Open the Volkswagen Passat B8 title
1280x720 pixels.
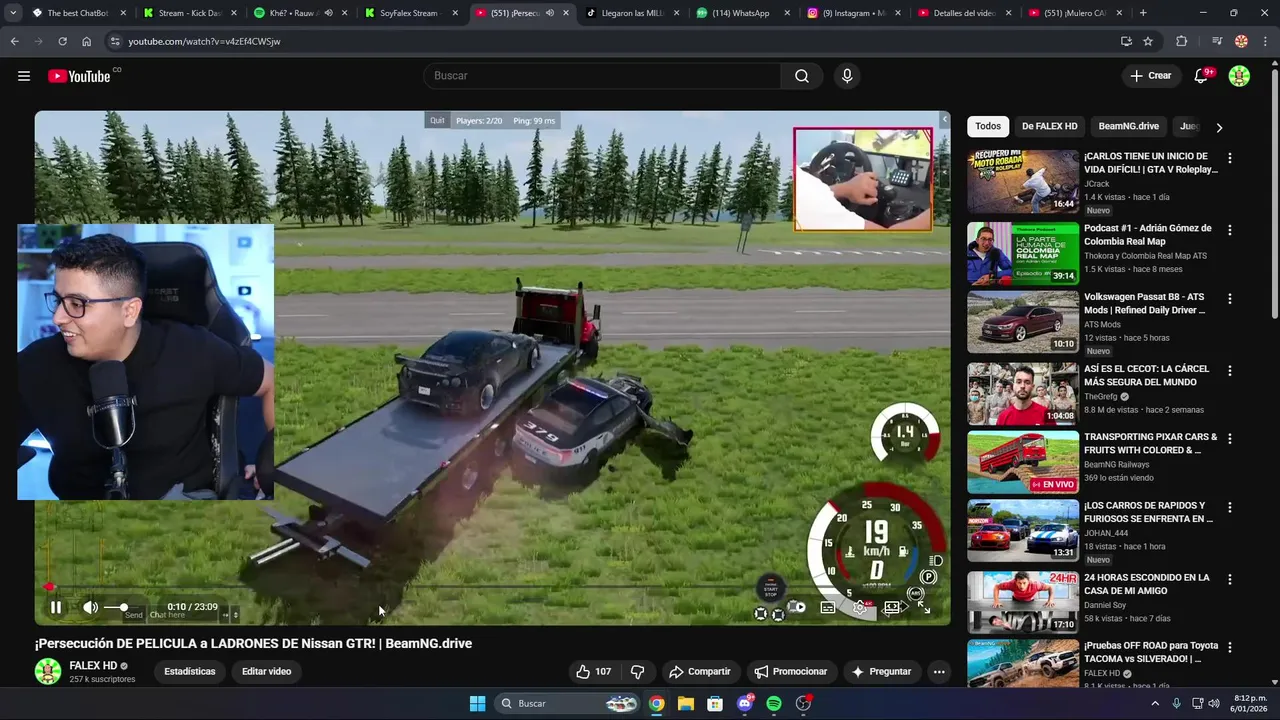(1145, 304)
